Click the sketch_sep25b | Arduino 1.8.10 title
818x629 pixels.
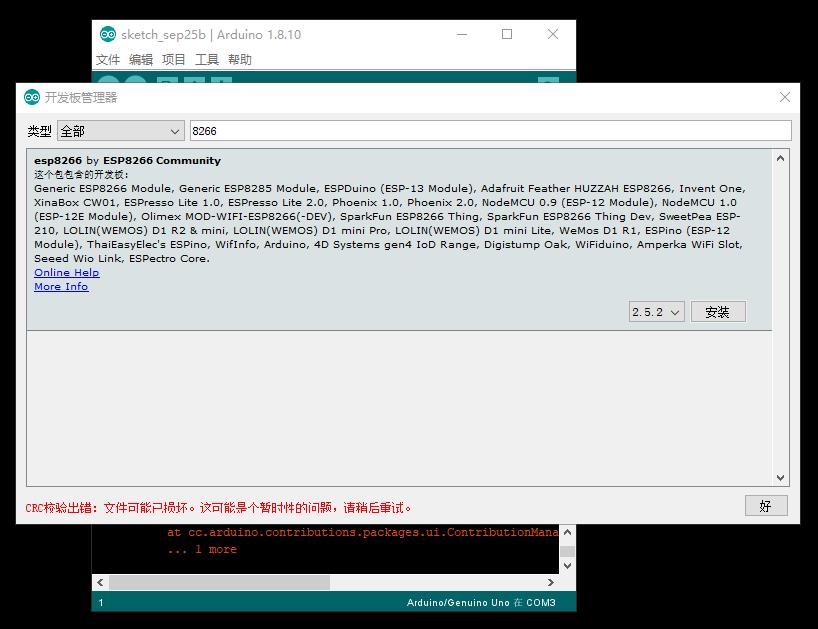coord(211,34)
